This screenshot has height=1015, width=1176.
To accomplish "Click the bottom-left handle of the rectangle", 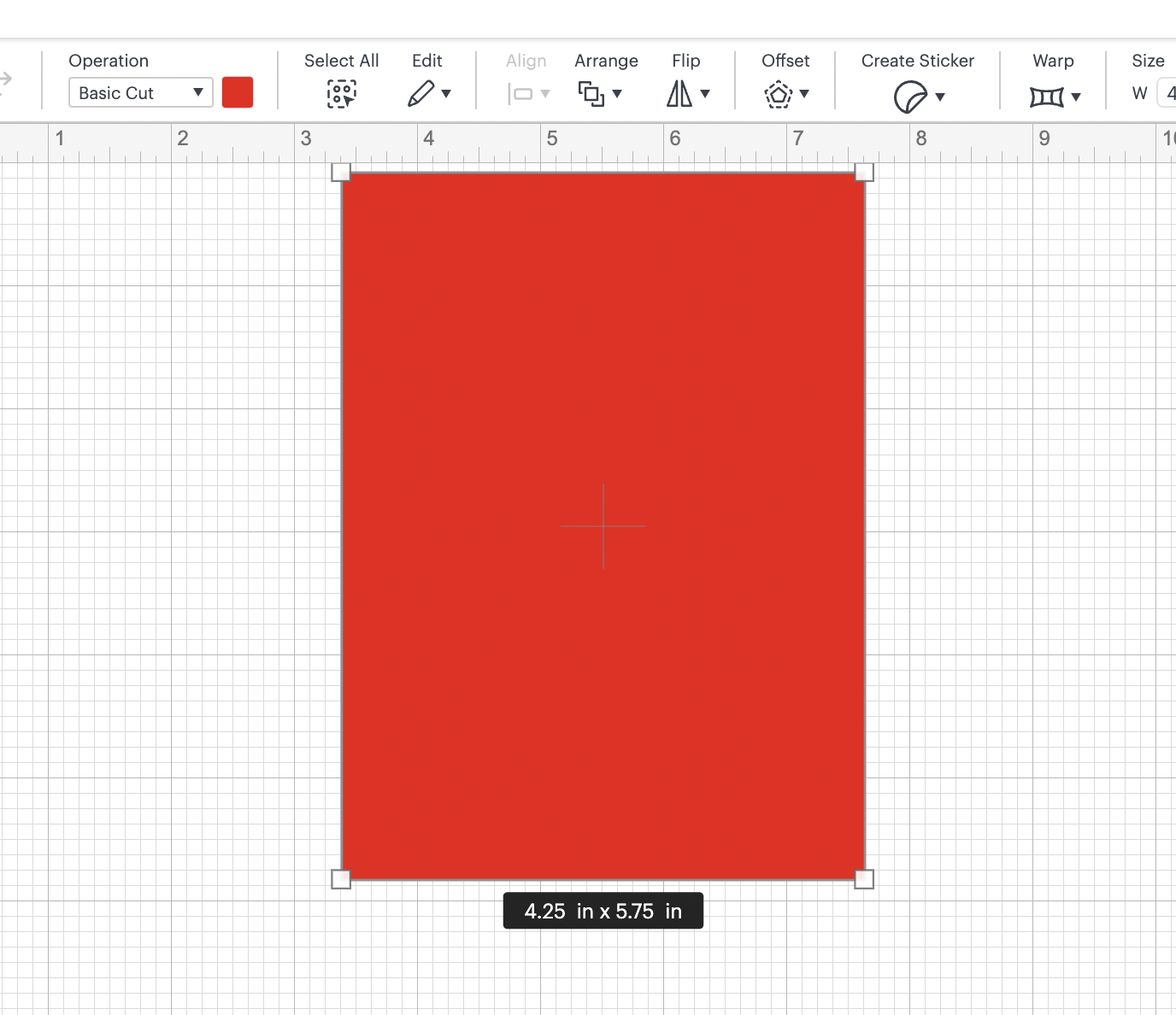I will (341, 879).
